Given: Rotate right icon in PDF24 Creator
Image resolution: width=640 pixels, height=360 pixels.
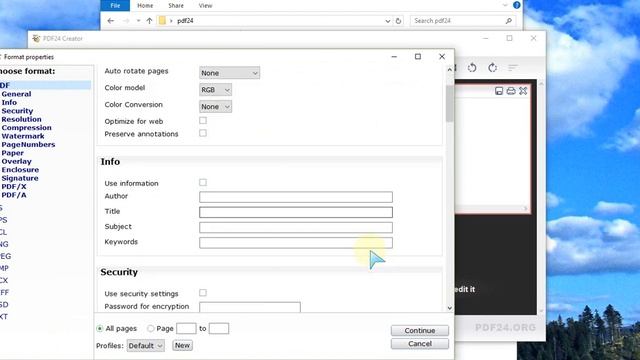Looking at the screenshot, I should click(x=493, y=68).
